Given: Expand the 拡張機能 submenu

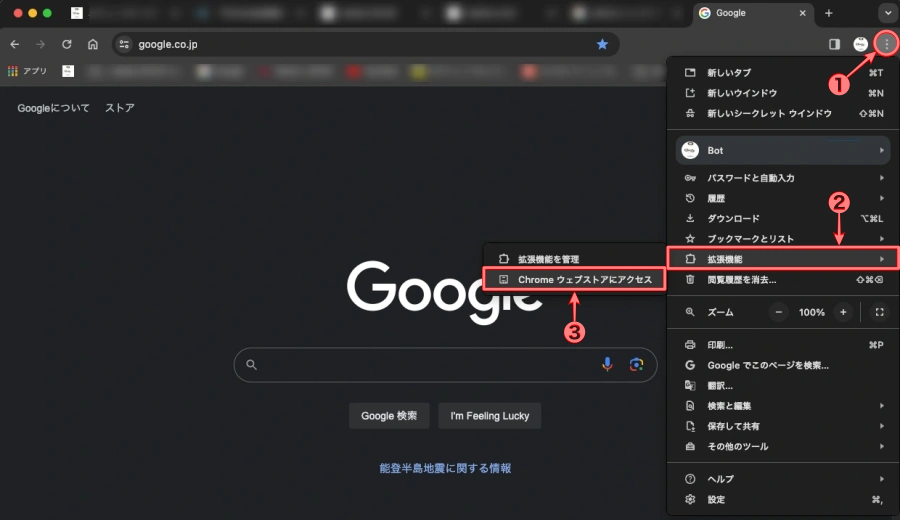Looking at the screenshot, I should (x=780, y=259).
